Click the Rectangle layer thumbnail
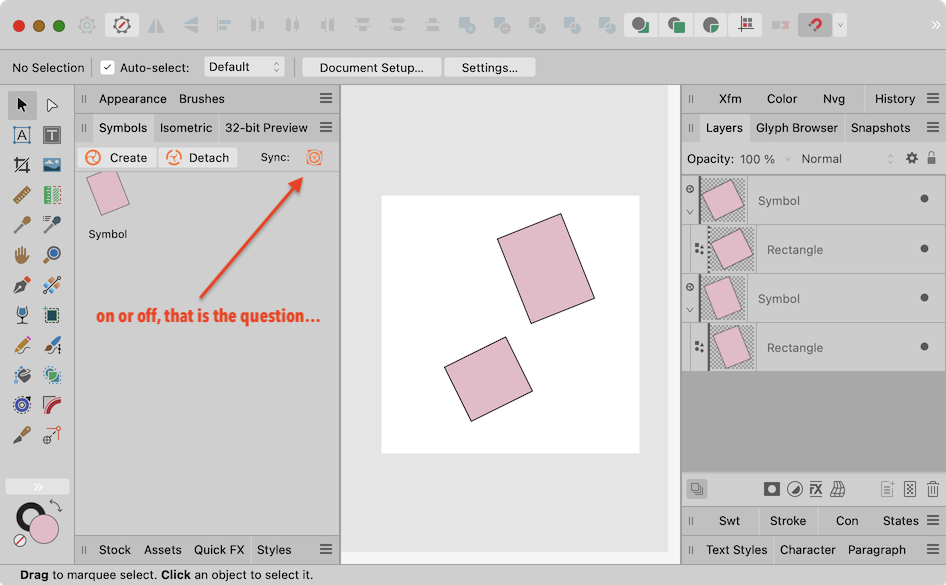 (731, 249)
